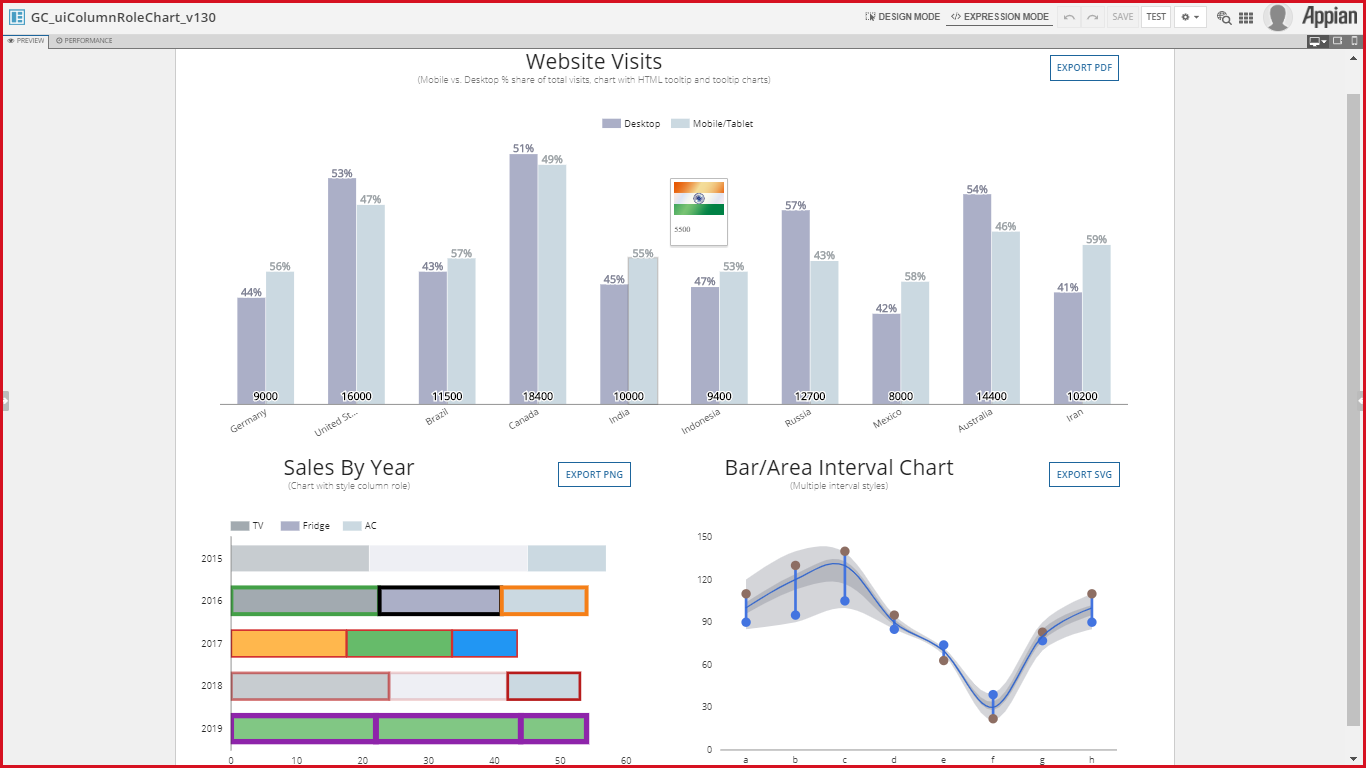The image size is (1366, 768).
Task: Switch preview to tablet view icon
Action: [1337, 41]
